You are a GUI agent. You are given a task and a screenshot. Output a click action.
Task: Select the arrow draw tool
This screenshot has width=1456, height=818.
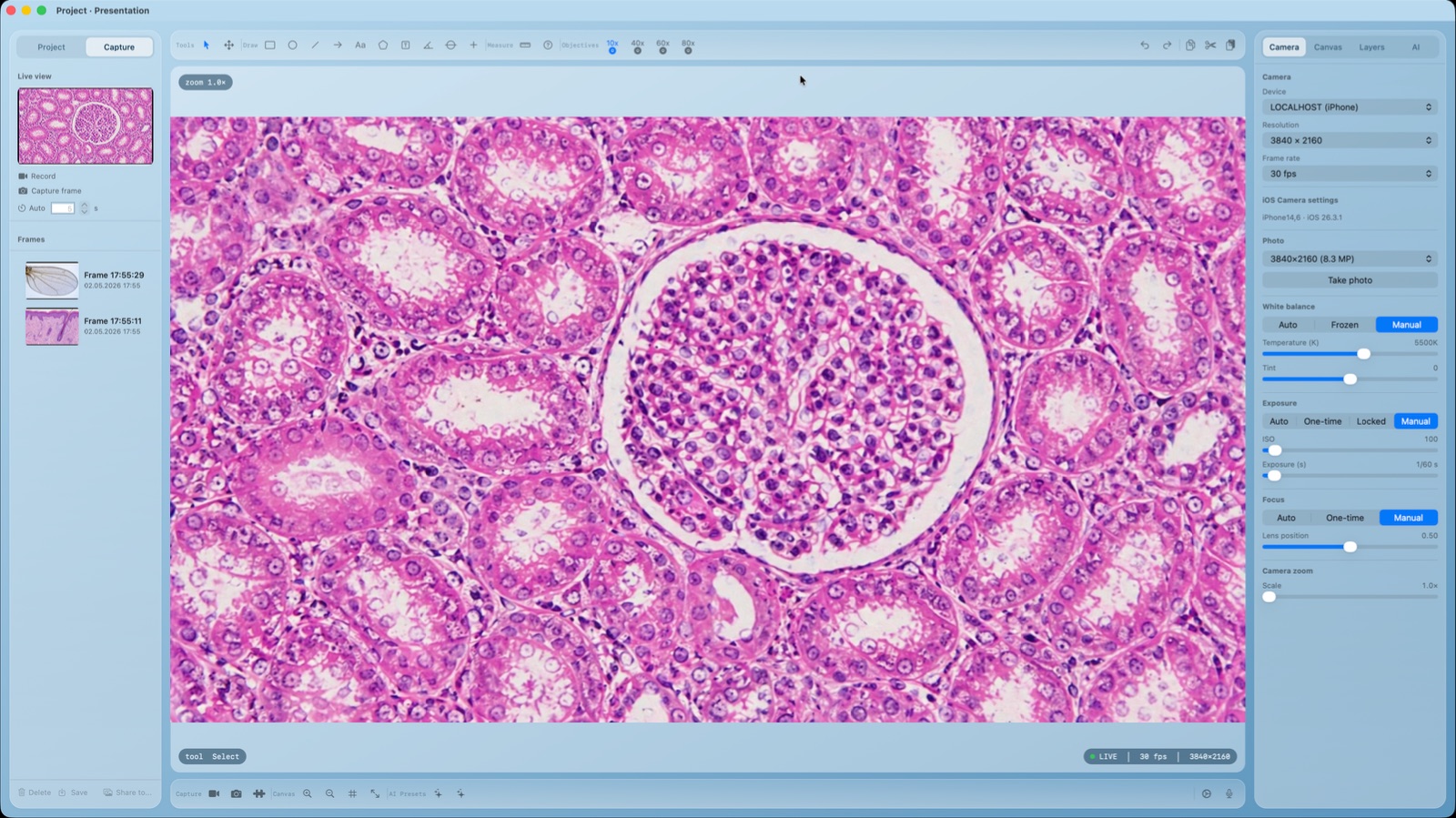(x=338, y=45)
